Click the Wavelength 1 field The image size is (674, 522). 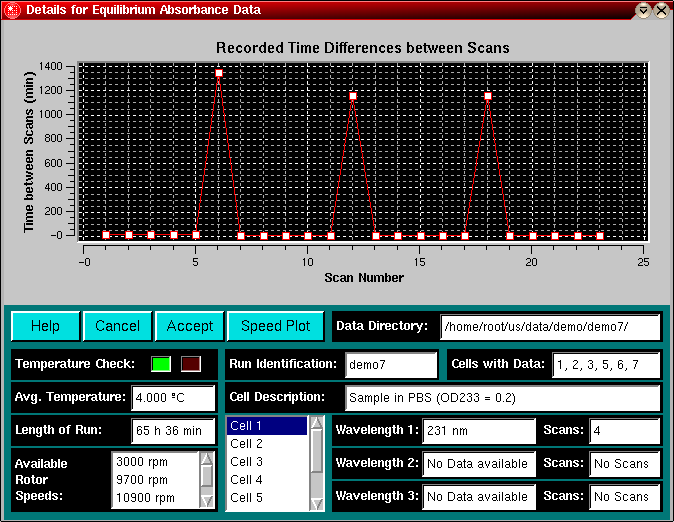[479, 430]
